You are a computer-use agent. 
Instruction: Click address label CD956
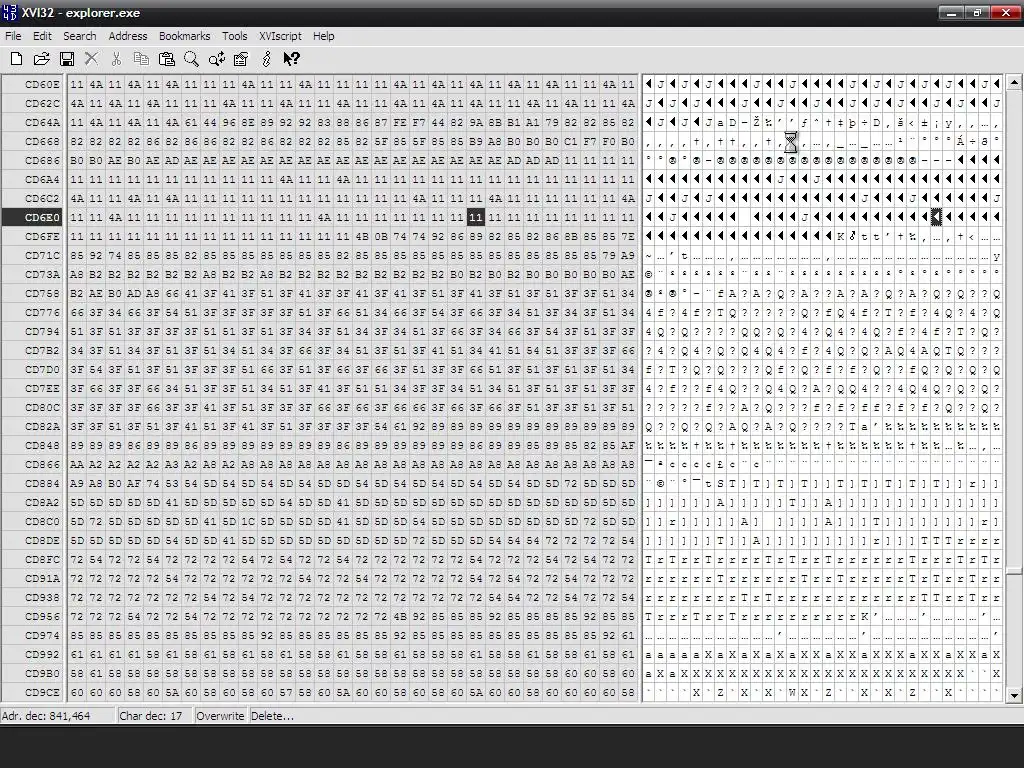pyautogui.click(x=42, y=616)
